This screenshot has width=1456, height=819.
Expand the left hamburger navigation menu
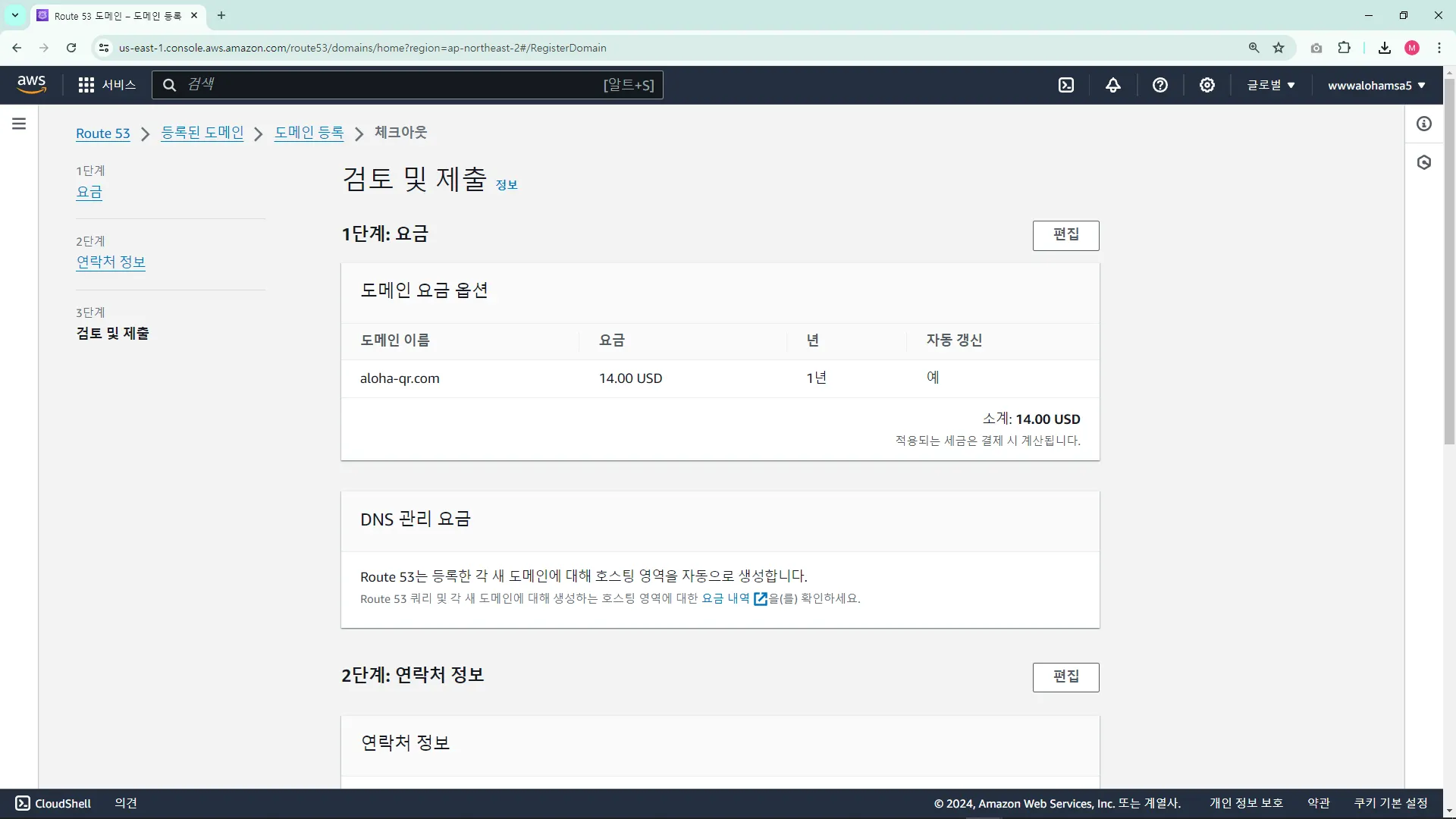[19, 124]
